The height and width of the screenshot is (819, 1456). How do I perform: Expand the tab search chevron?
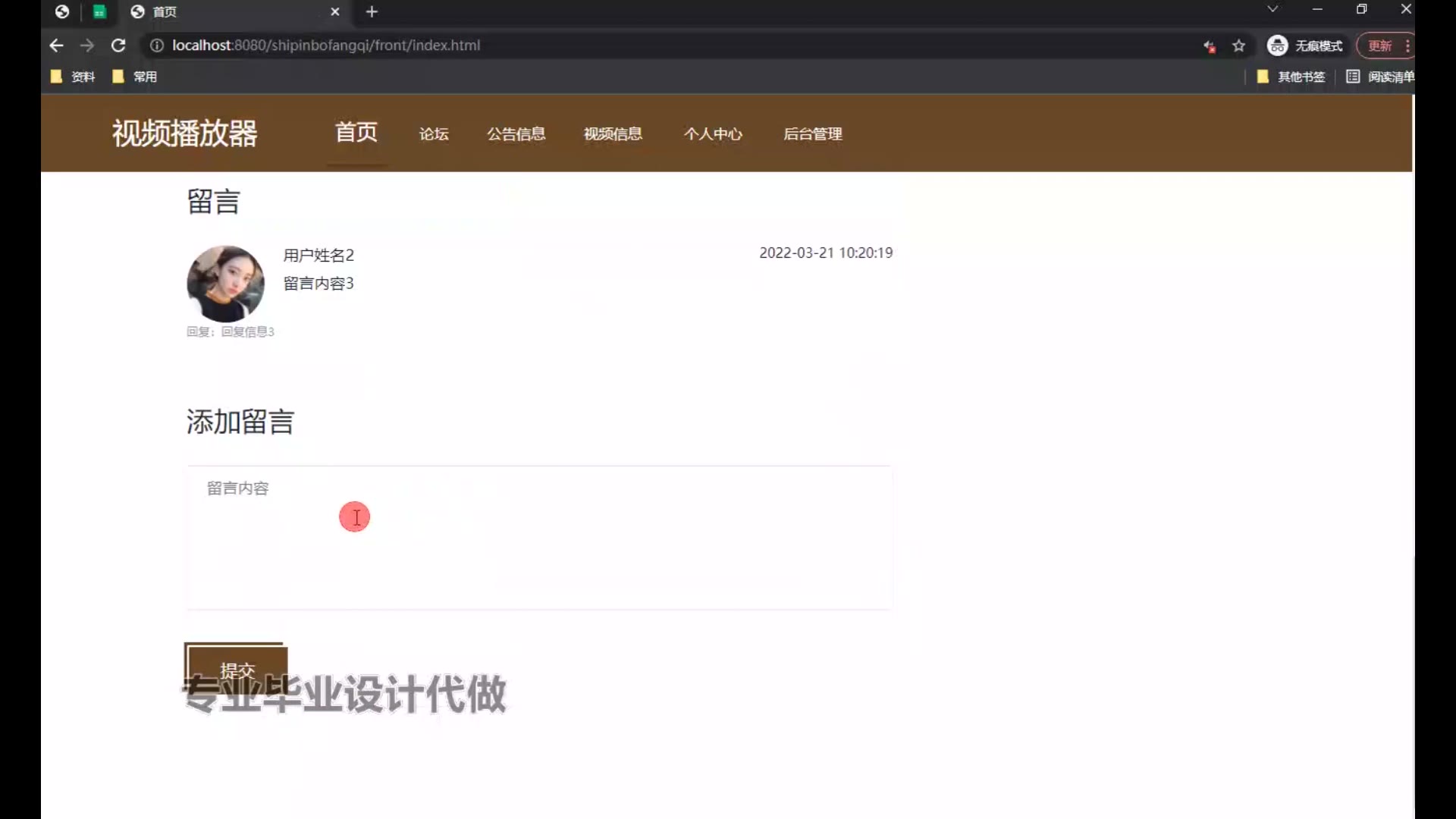[1272, 9]
